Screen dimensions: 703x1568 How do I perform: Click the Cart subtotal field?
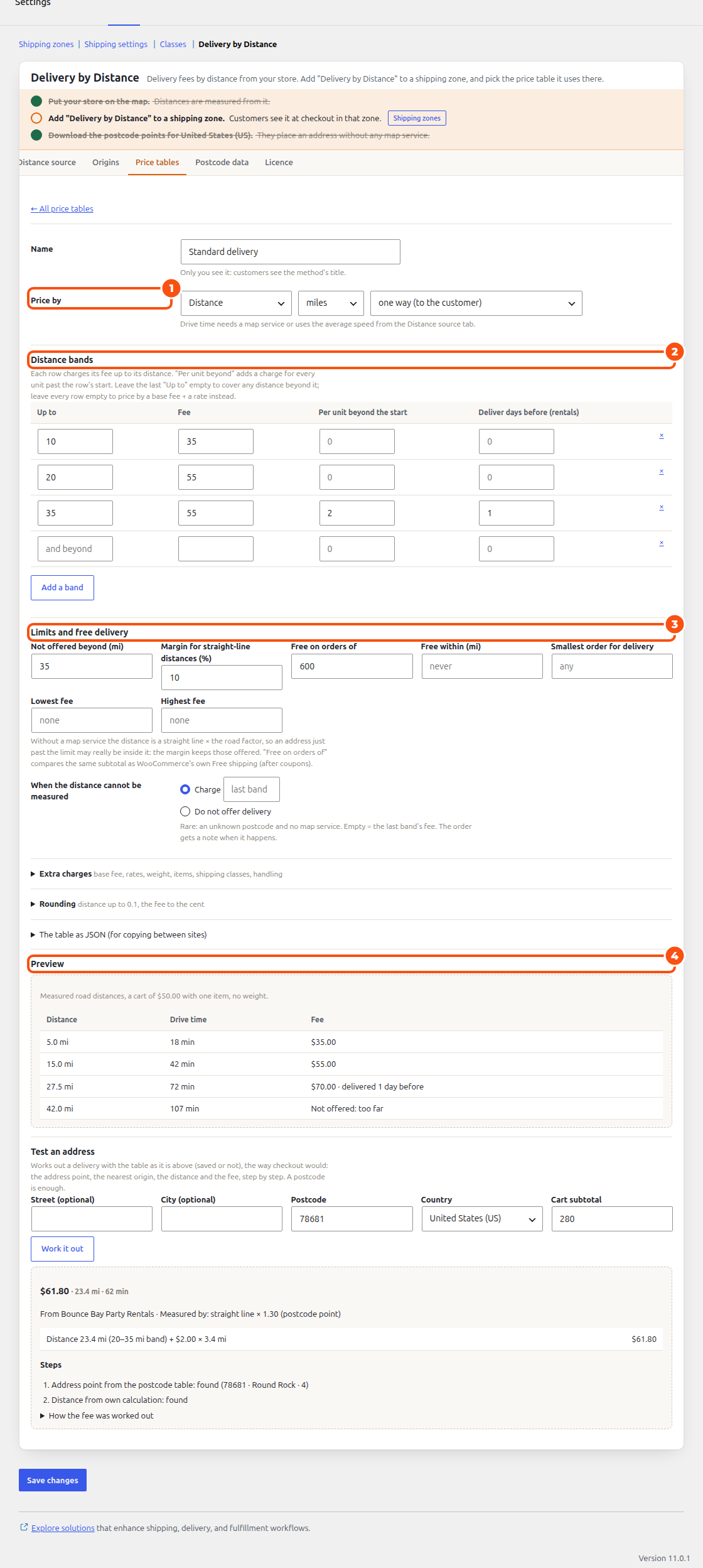pos(612,1219)
